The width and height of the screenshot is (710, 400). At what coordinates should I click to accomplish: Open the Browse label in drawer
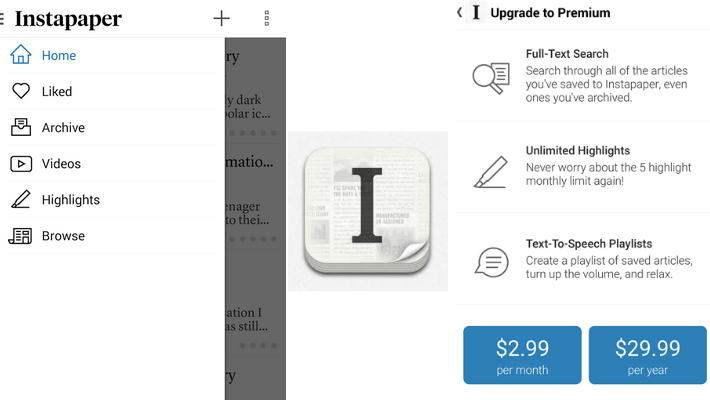coord(63,236)
